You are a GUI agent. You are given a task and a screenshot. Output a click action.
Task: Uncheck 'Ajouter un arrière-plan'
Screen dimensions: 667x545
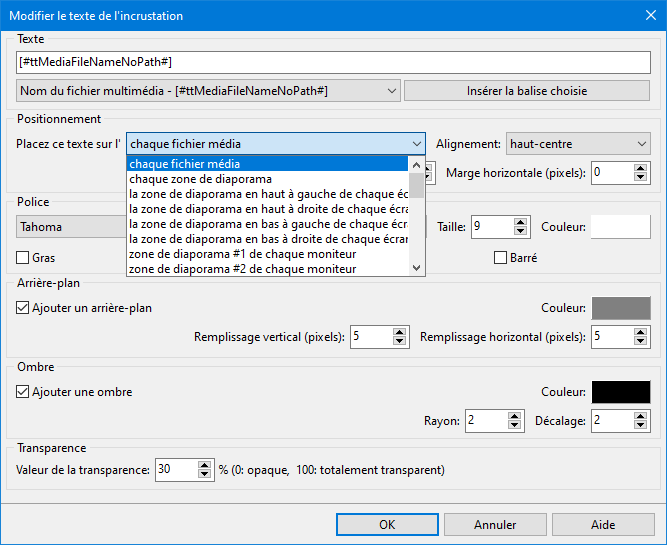pyautogui.click(x=22, y=308)
